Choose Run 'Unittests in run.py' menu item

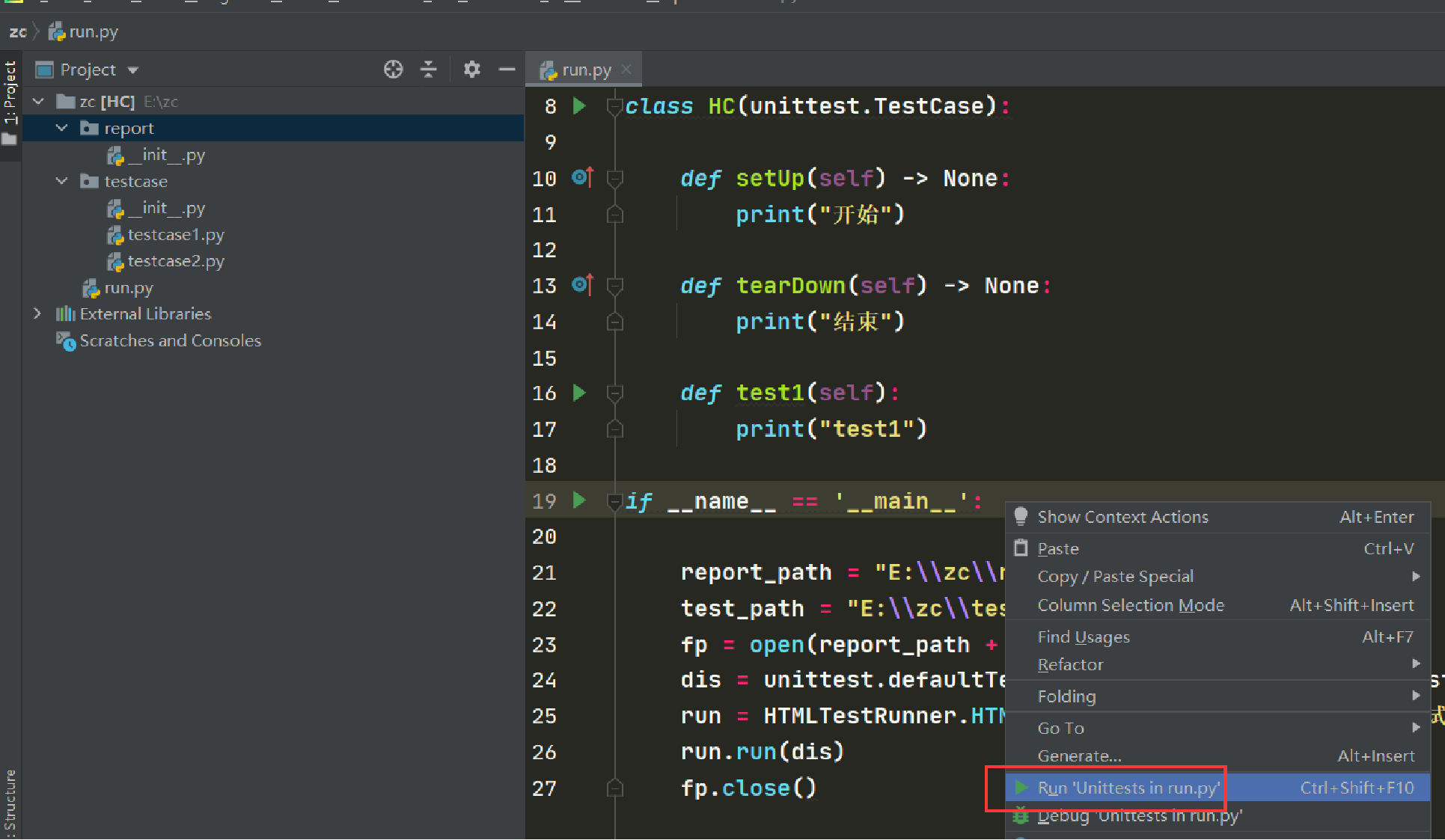[1128, 788]
